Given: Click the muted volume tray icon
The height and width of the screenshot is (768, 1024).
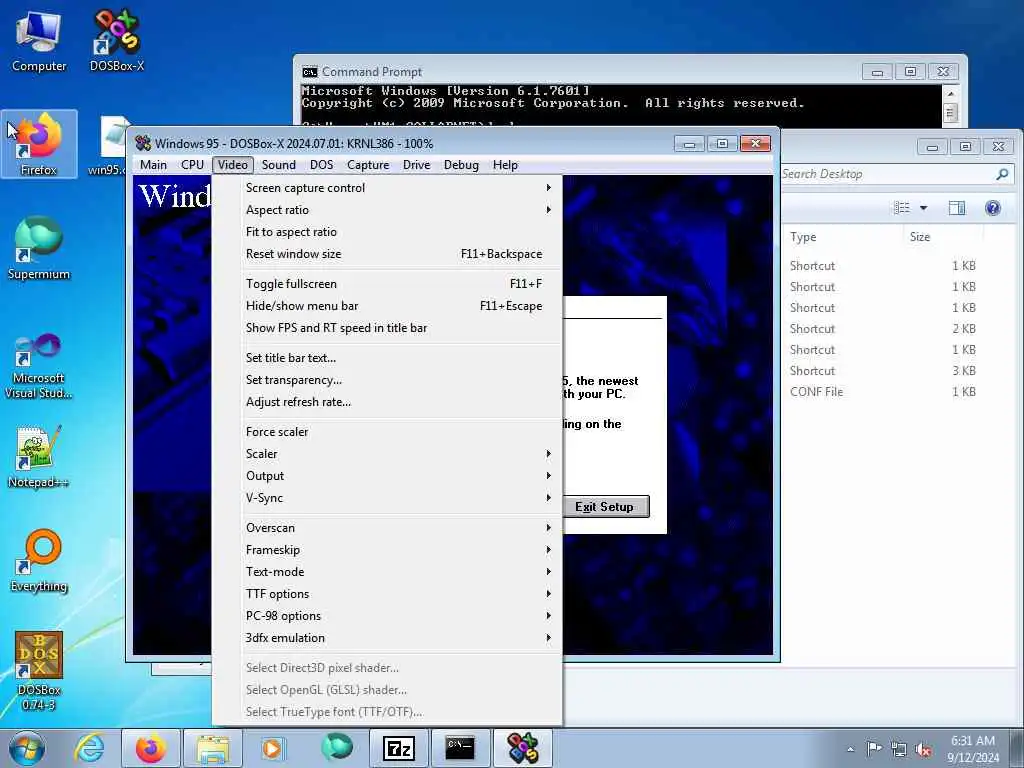Looking at the screenshot, I should click(923, 749).
